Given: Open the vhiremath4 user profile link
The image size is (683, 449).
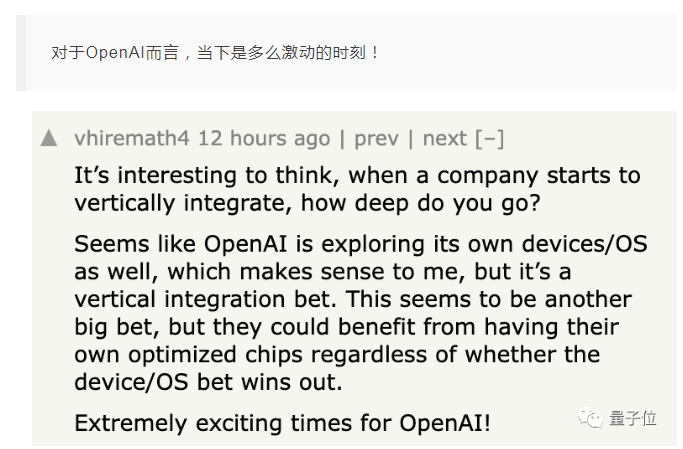Looking at the screenshot, I should [x=132, y=138].
